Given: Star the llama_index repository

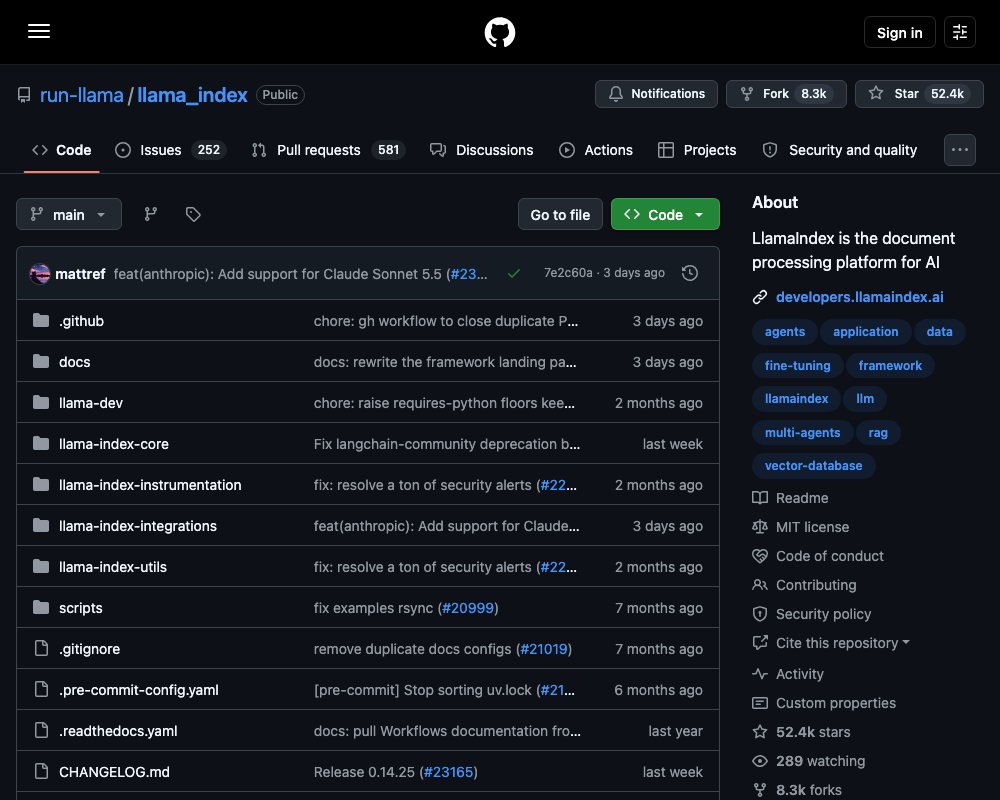Looking at the screenshot, I should (x=919, y=94).
